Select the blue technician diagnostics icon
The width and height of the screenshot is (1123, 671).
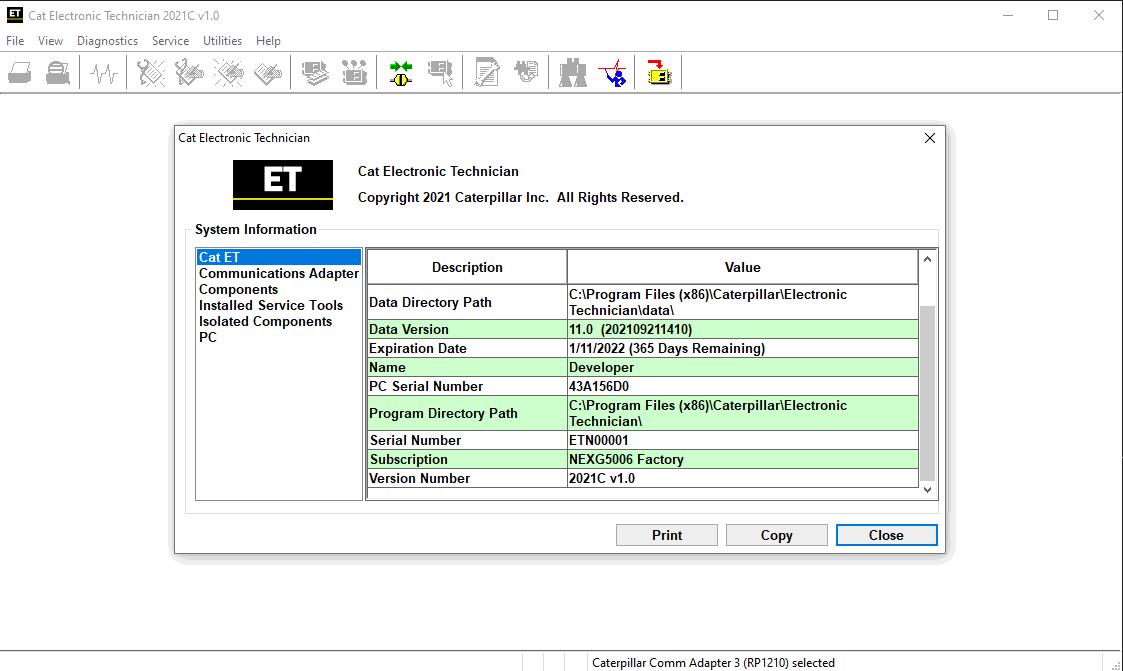(613, 72)
